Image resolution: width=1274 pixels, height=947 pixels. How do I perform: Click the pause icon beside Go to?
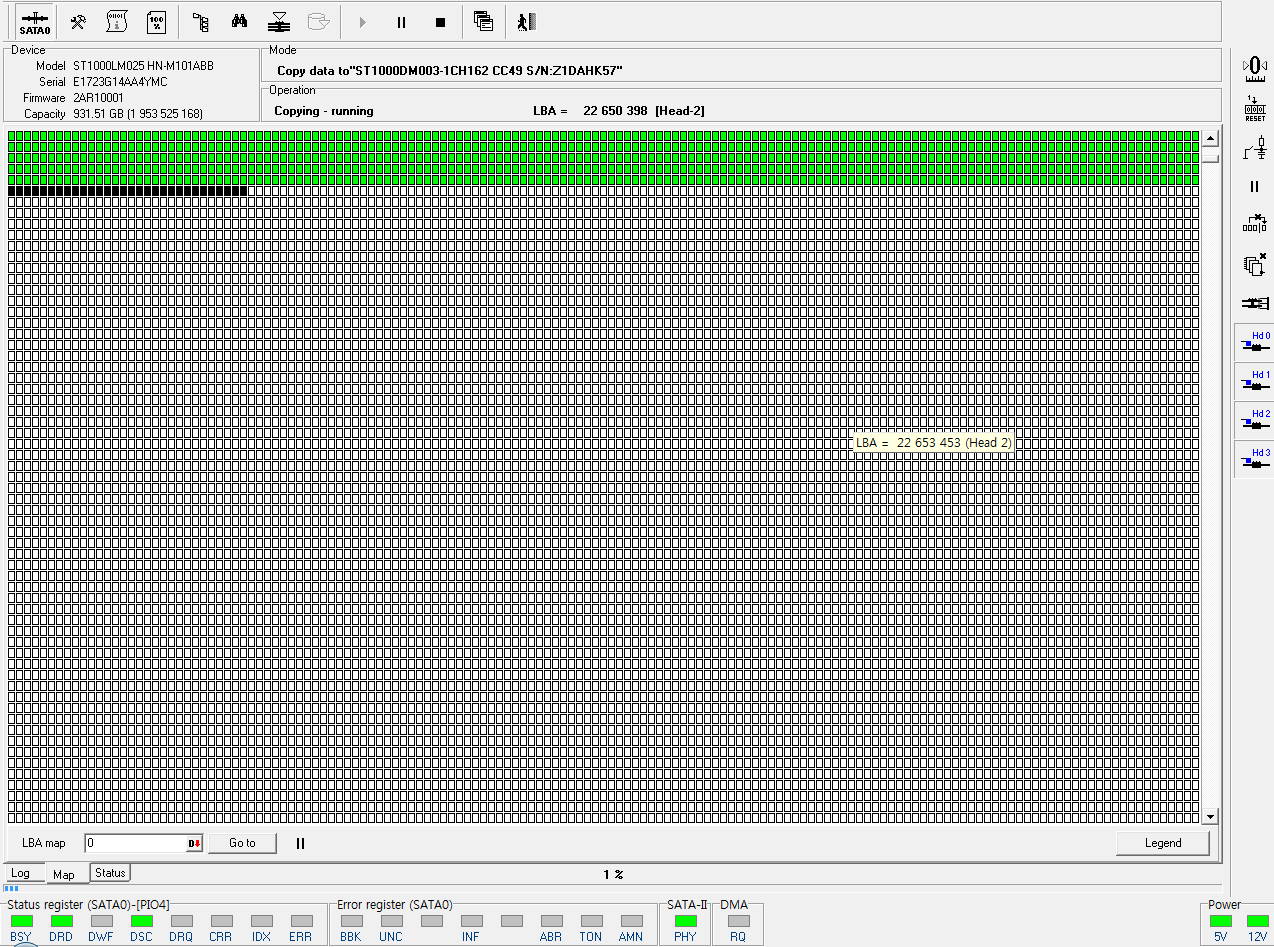pos(300,843)
